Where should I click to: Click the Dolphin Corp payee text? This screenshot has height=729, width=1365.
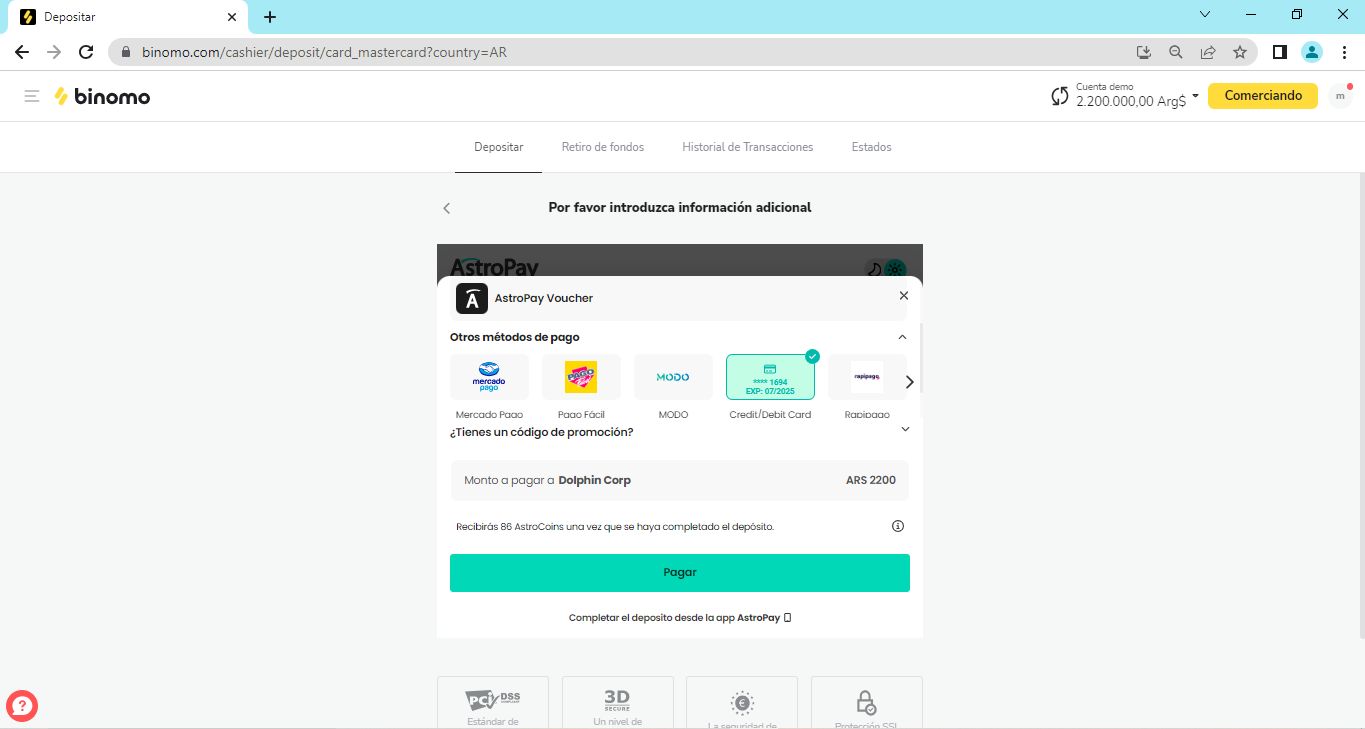pos(594,480)
